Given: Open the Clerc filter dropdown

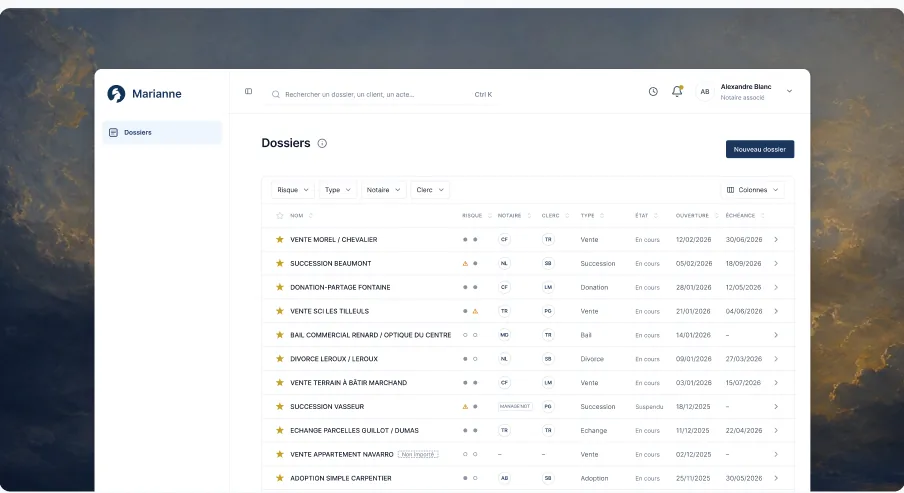Looking at the screenshot, I should point(430,190).
